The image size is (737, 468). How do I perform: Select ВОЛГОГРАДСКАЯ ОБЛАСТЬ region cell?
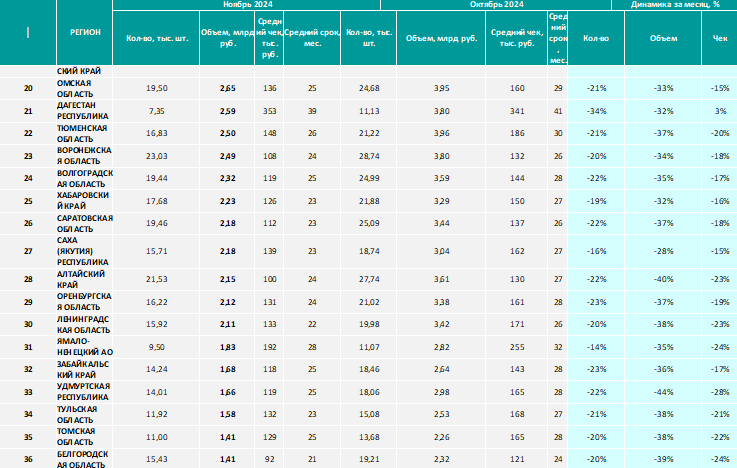85,179
